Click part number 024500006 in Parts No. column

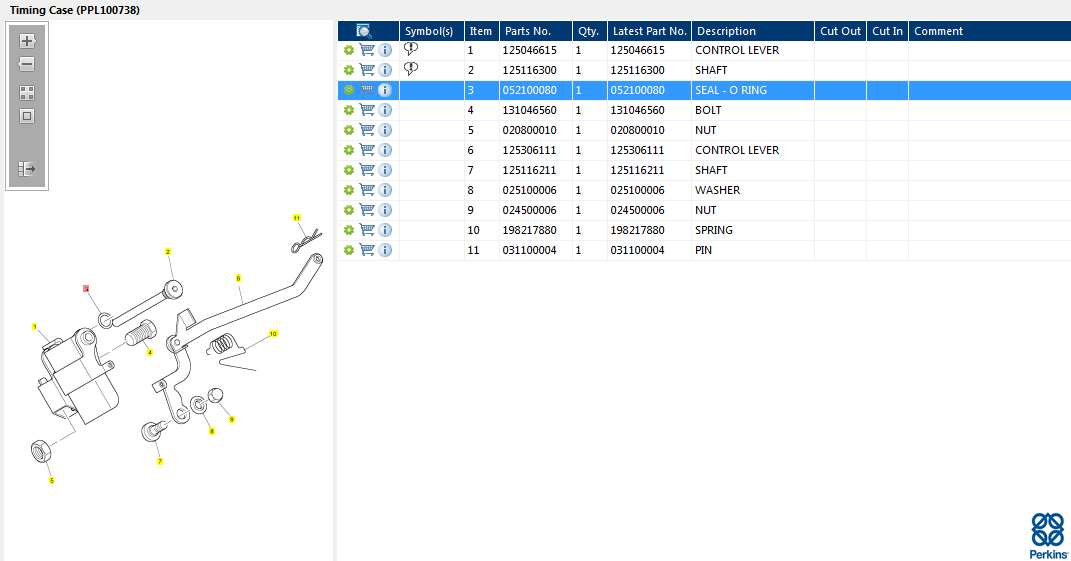[529, 210]
